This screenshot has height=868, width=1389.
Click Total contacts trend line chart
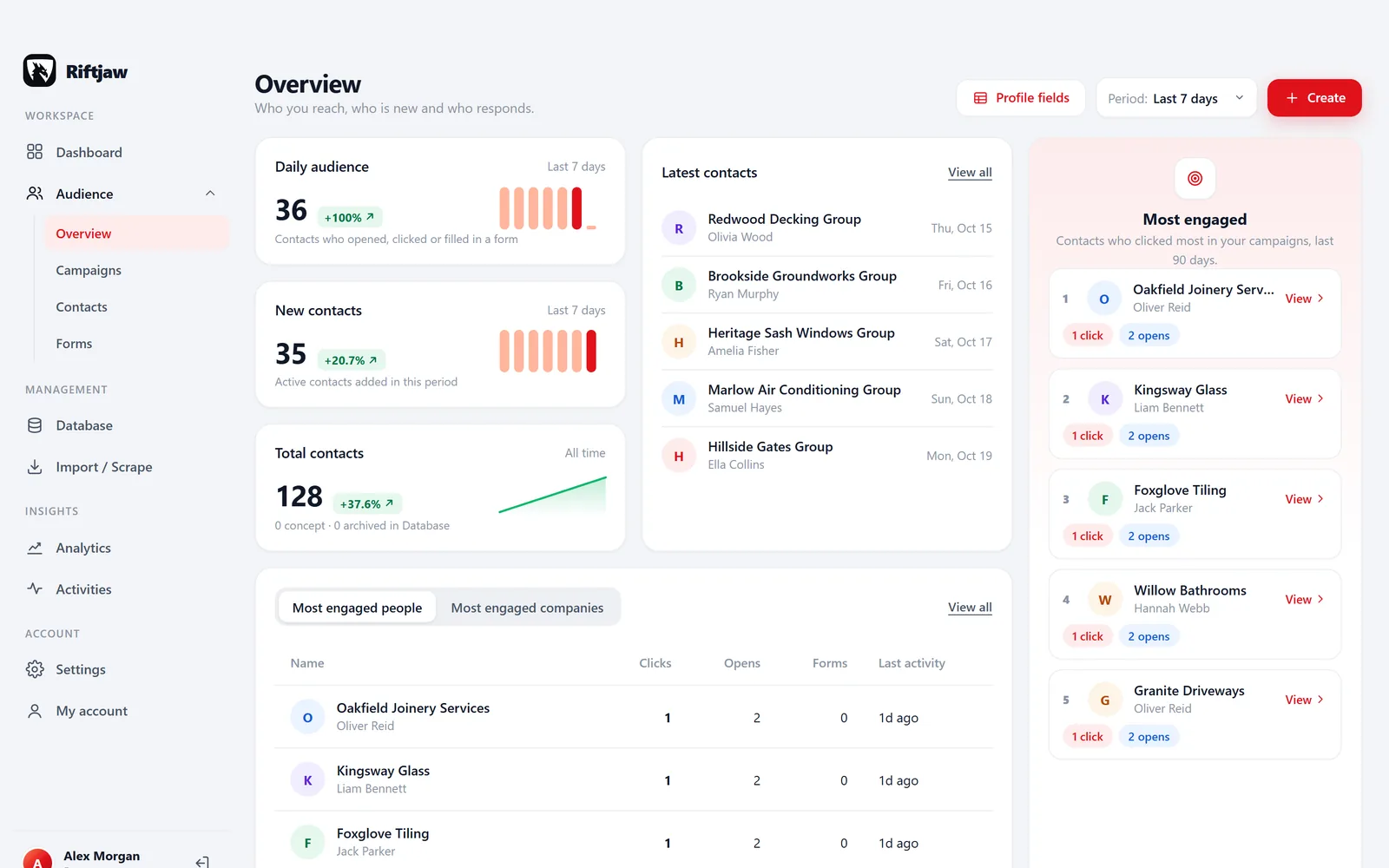pos(552,495)
